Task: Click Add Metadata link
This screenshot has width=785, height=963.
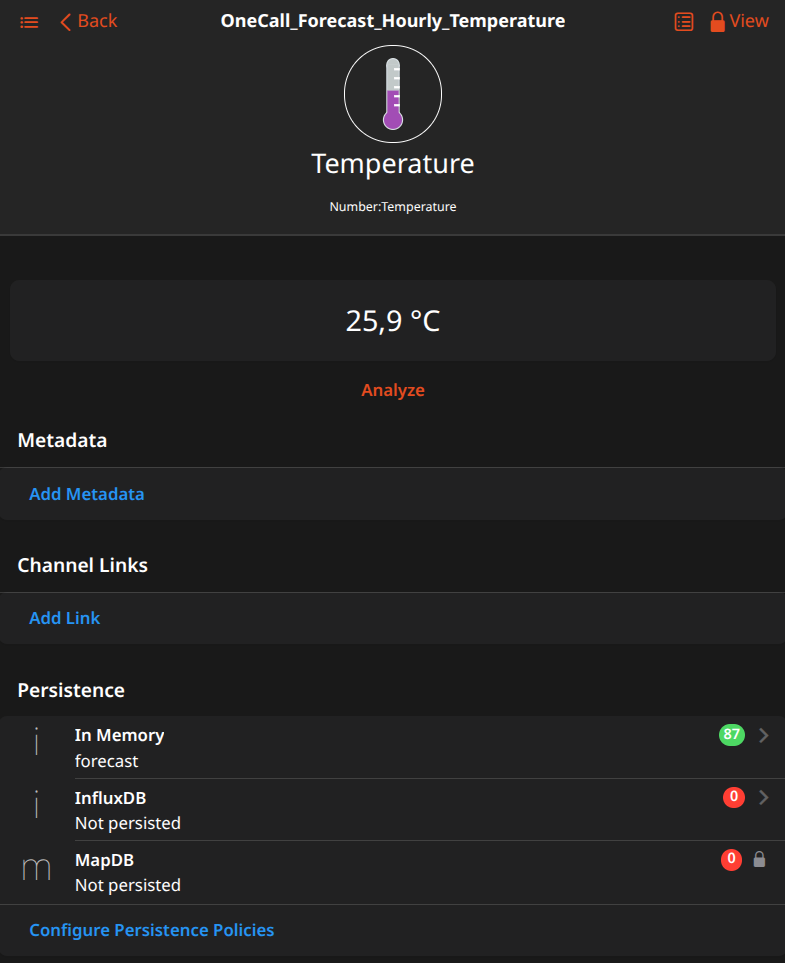Action: pos(87,494)
